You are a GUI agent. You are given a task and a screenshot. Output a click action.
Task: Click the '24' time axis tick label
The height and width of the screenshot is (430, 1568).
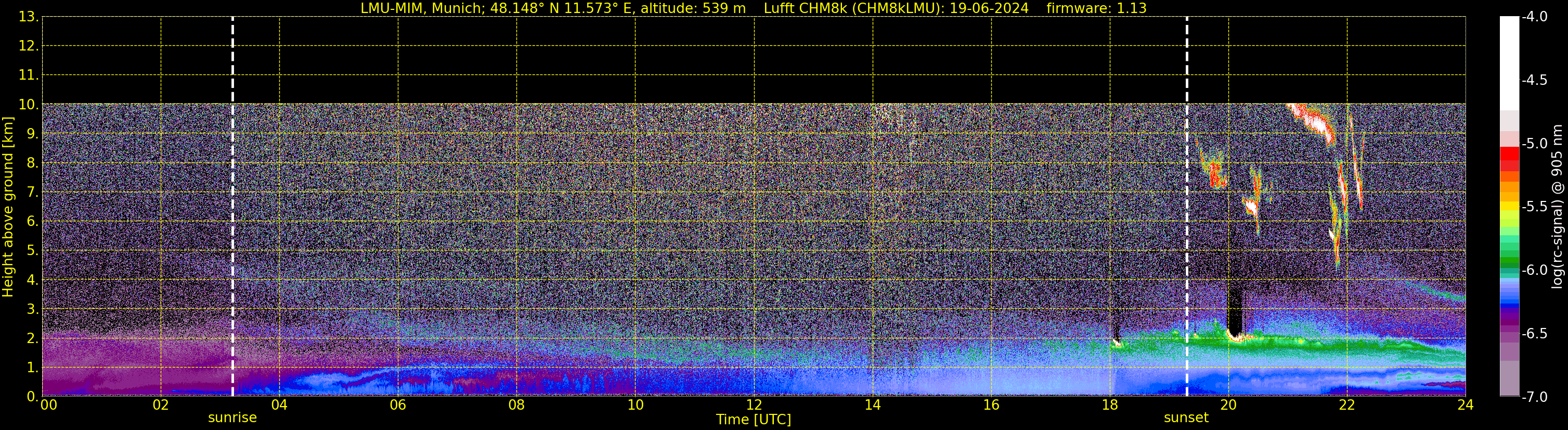pos(1466,405)
